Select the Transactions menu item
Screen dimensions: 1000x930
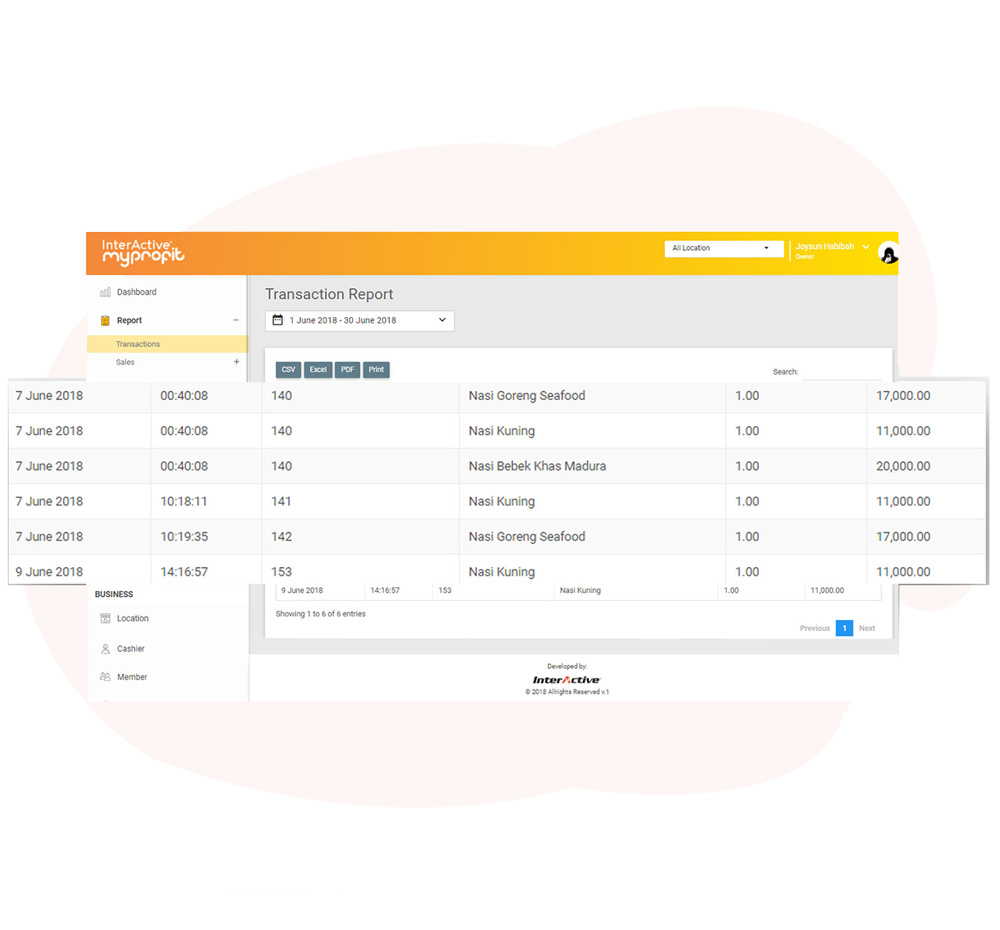coord(137,343)
